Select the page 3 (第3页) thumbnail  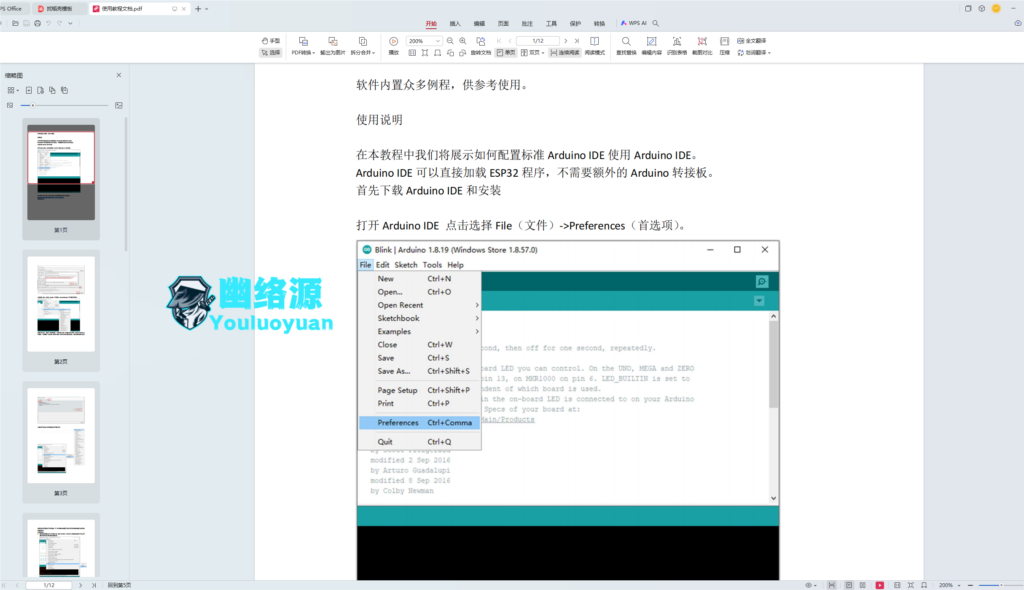click(x=61, y=435)
